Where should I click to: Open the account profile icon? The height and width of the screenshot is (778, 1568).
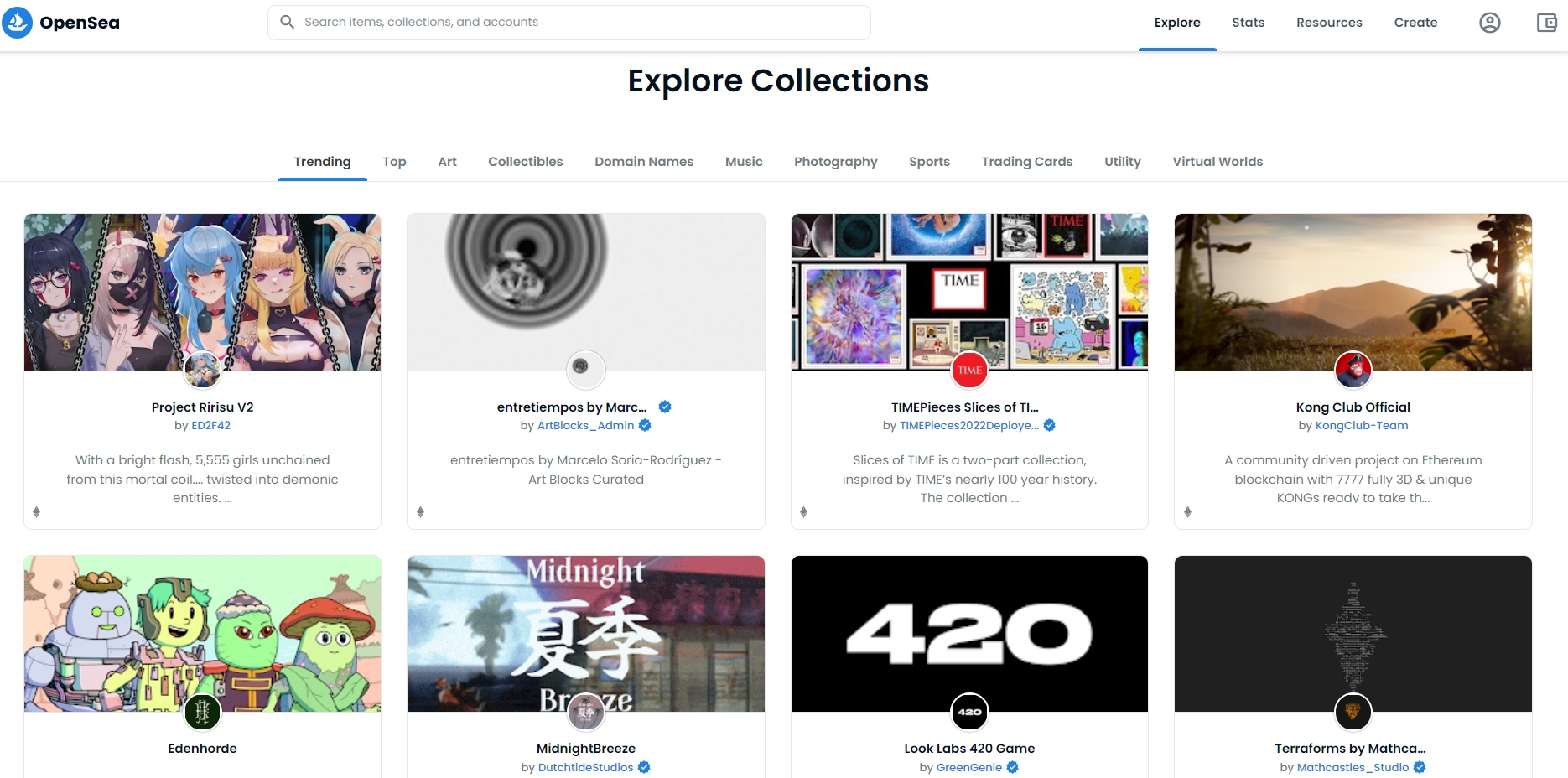pos(1489,23)
